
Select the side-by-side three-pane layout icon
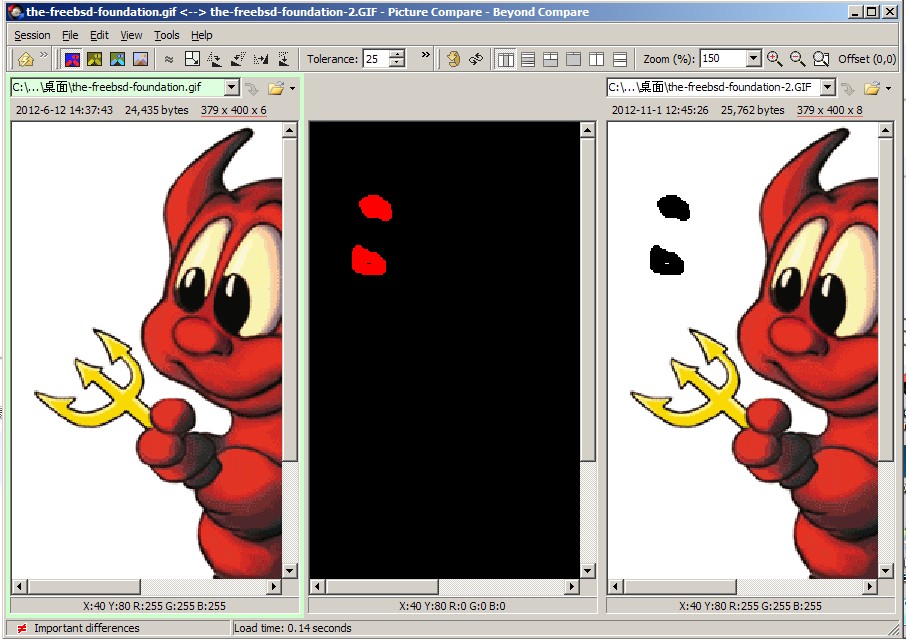pyautogui.click(x=506, y=59)
